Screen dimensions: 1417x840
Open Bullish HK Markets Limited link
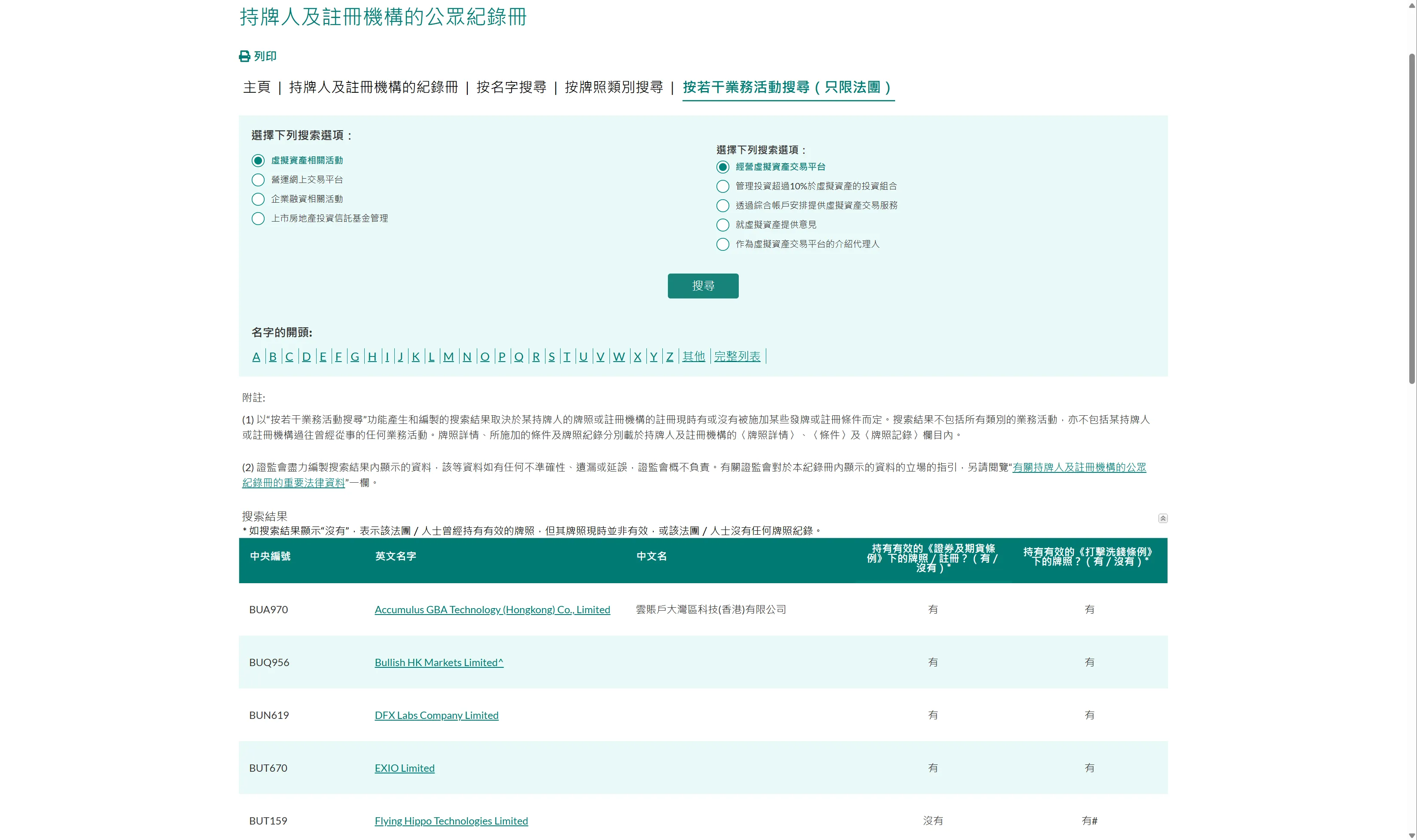click(439, 662)
